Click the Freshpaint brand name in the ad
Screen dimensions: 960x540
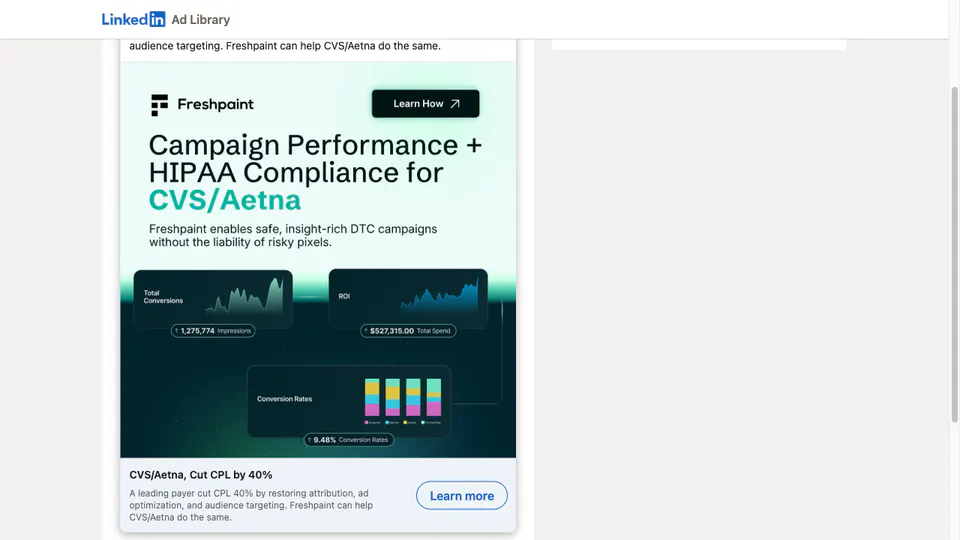click(216, 104)
